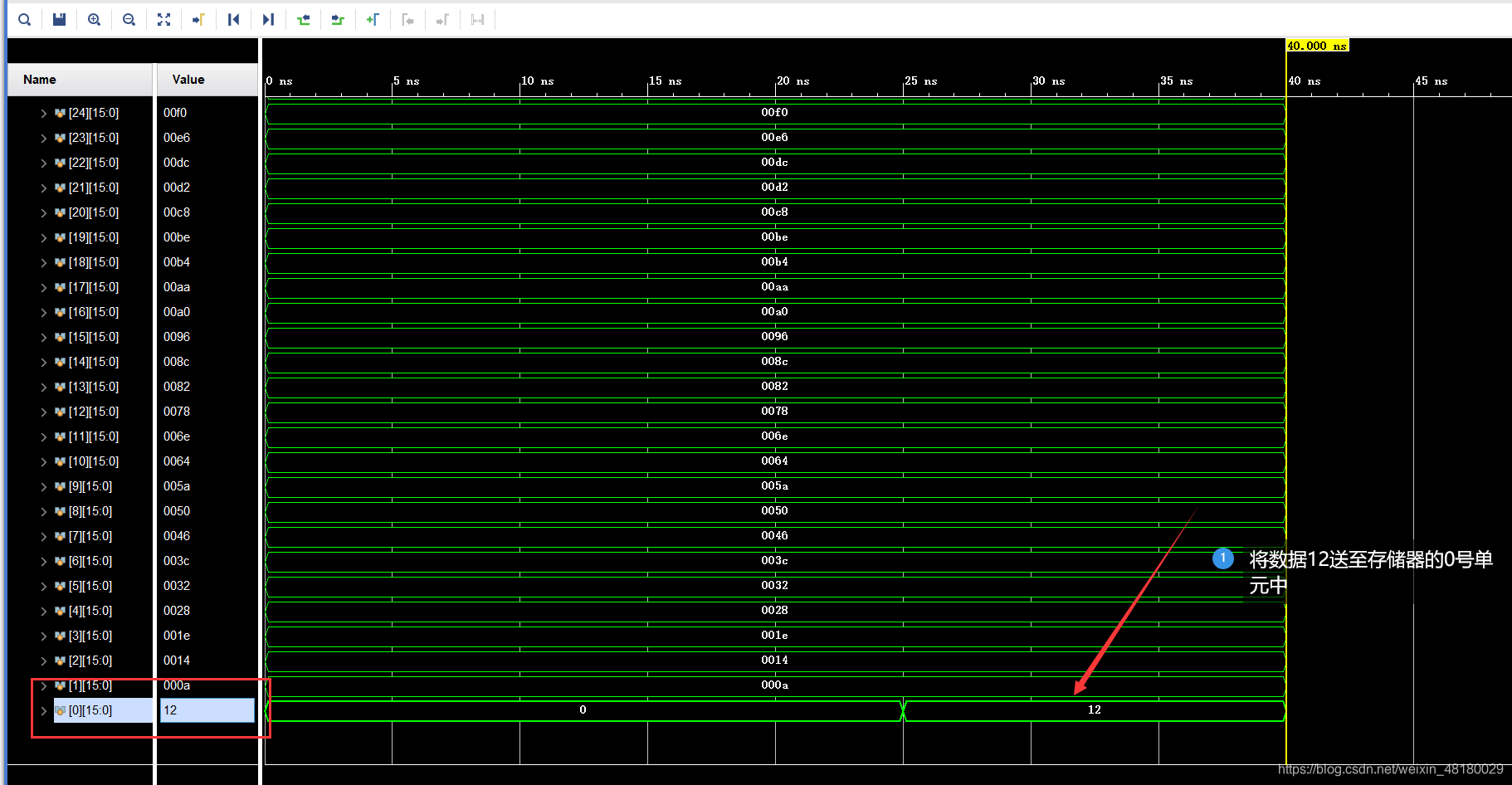
Task: Click the disabled Previous Marker icon
Action: 407,19
